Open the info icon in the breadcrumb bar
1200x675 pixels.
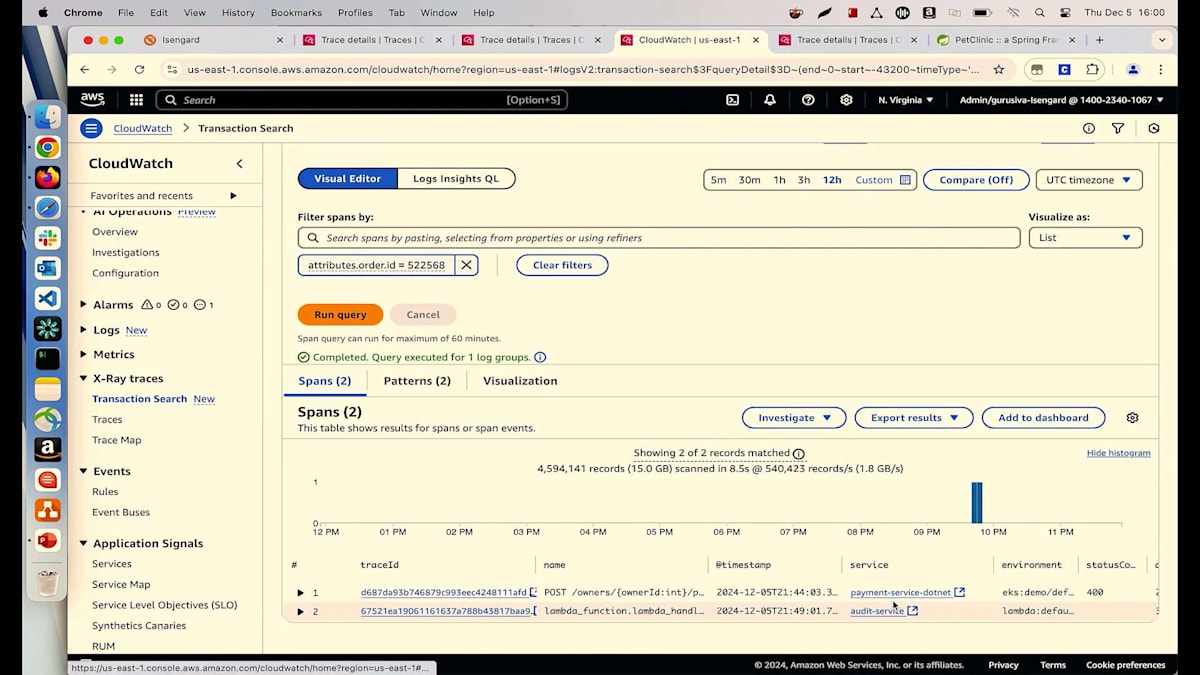point(1089,128)
